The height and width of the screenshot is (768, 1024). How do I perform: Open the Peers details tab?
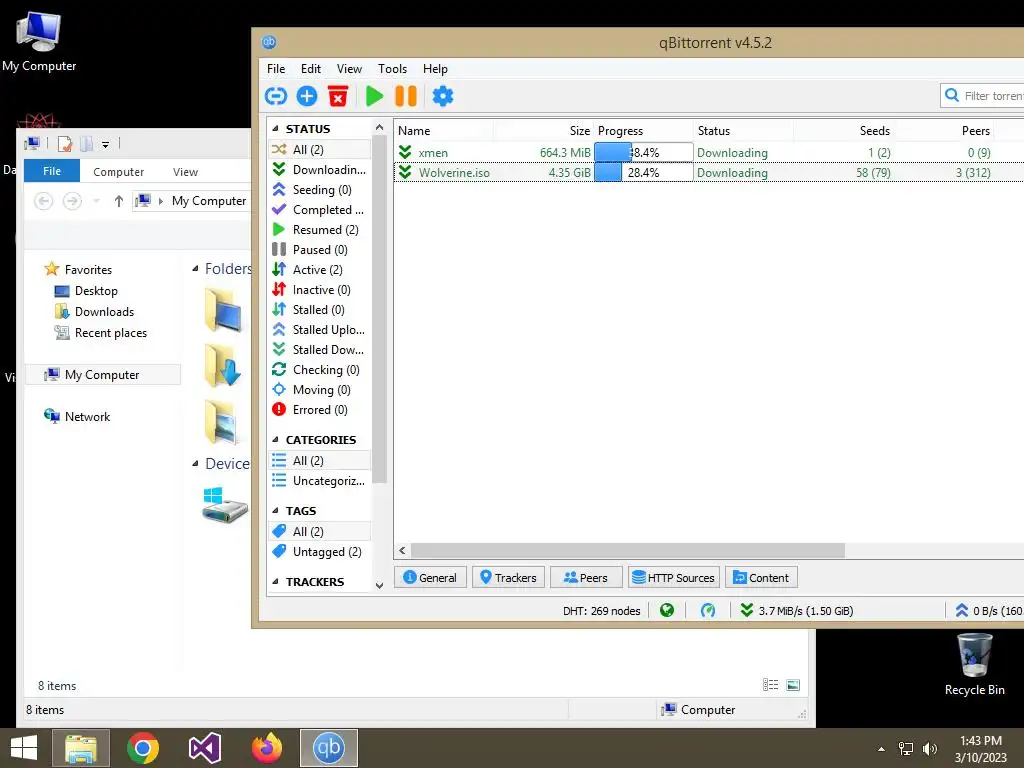pos(586,577)
